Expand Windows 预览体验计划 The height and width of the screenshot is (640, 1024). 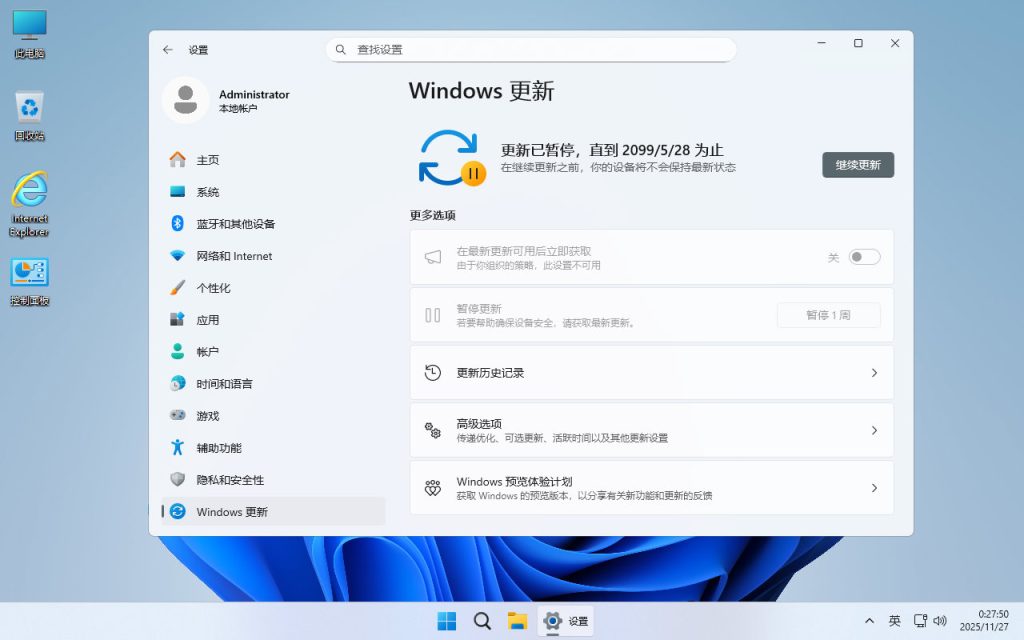coord(651,488)
